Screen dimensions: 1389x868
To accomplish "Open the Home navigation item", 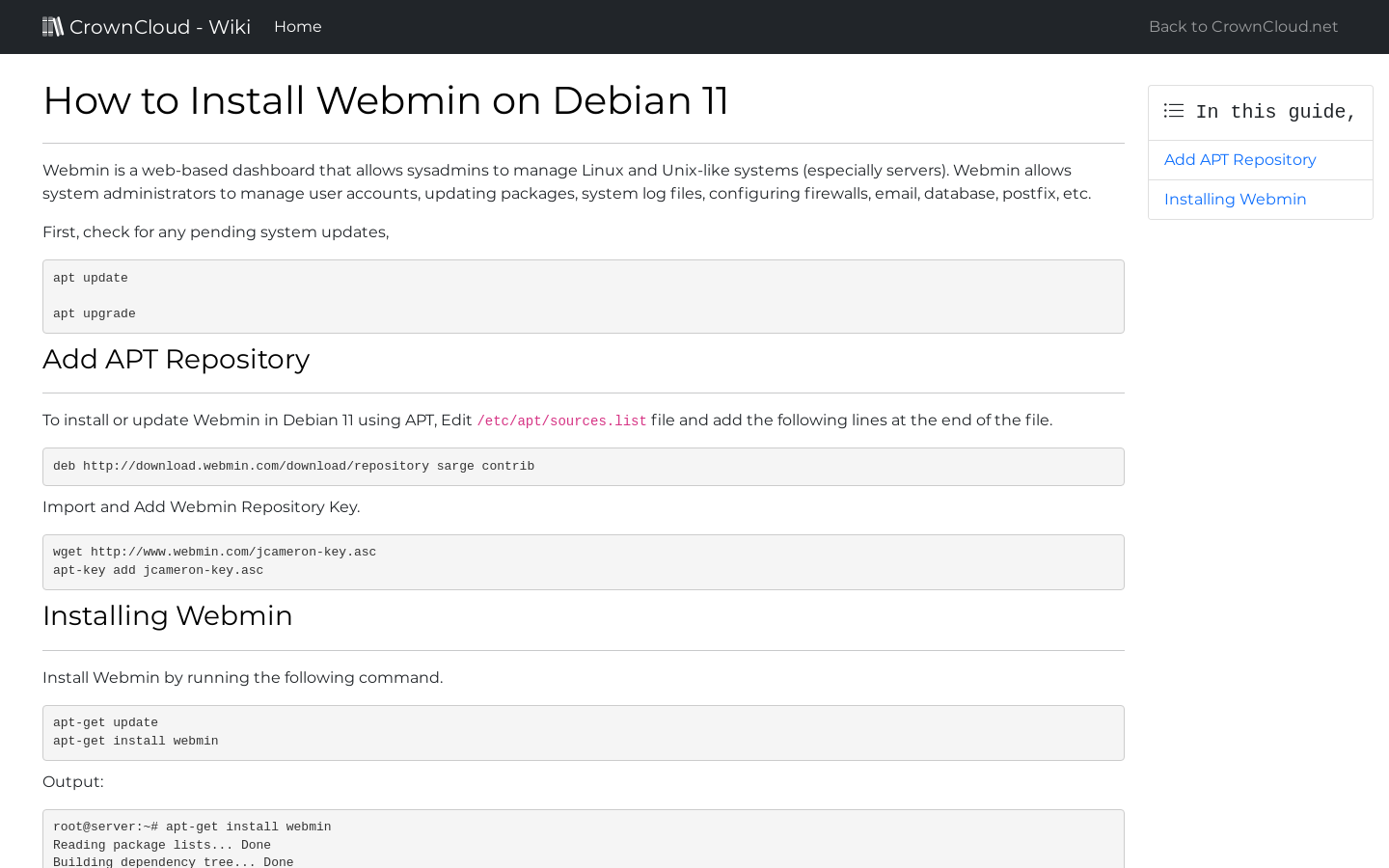I will (298, 27).
